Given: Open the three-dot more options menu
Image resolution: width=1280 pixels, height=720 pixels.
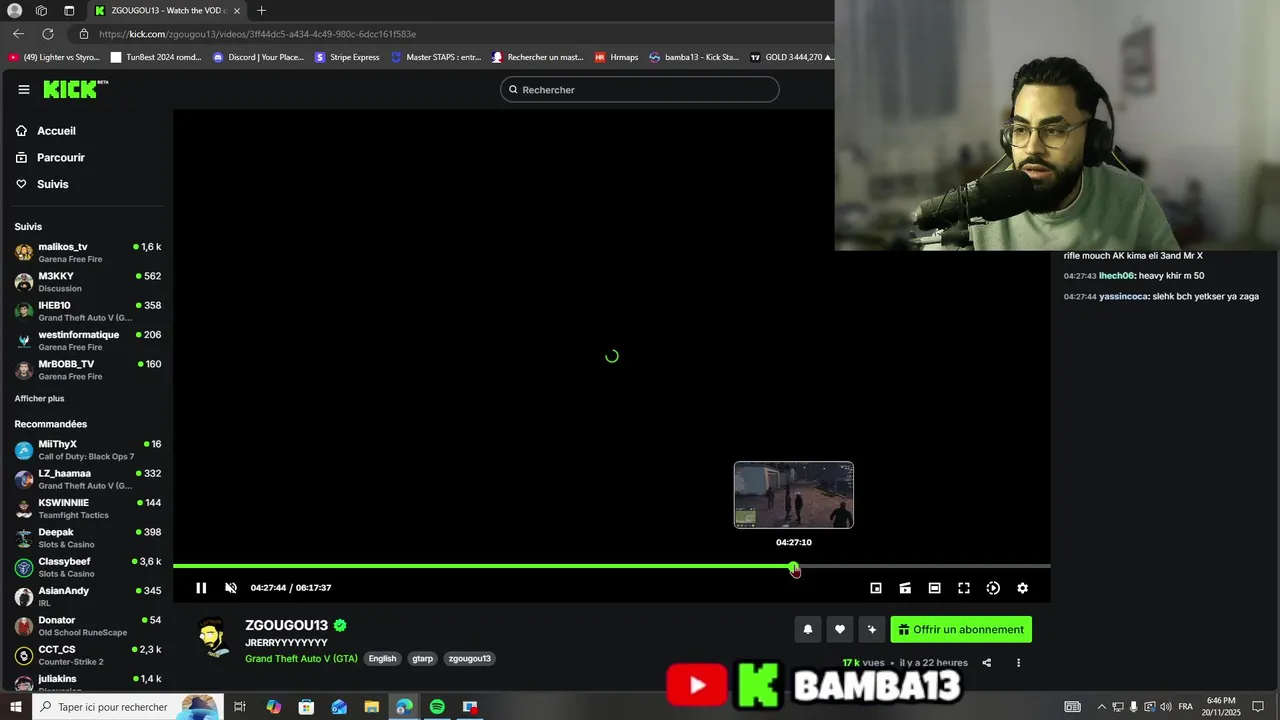Looking at the screenshot, I should (x=1019, y=662).
